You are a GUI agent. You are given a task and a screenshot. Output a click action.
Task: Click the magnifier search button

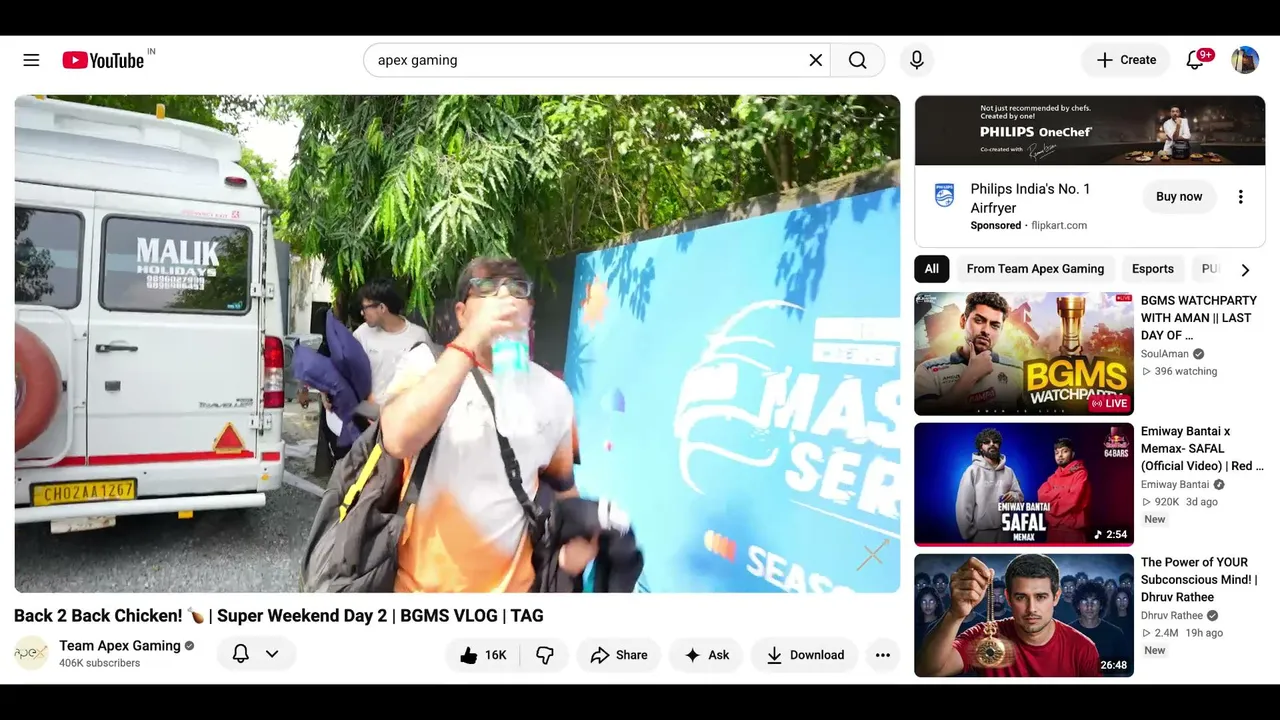point(858,60)
